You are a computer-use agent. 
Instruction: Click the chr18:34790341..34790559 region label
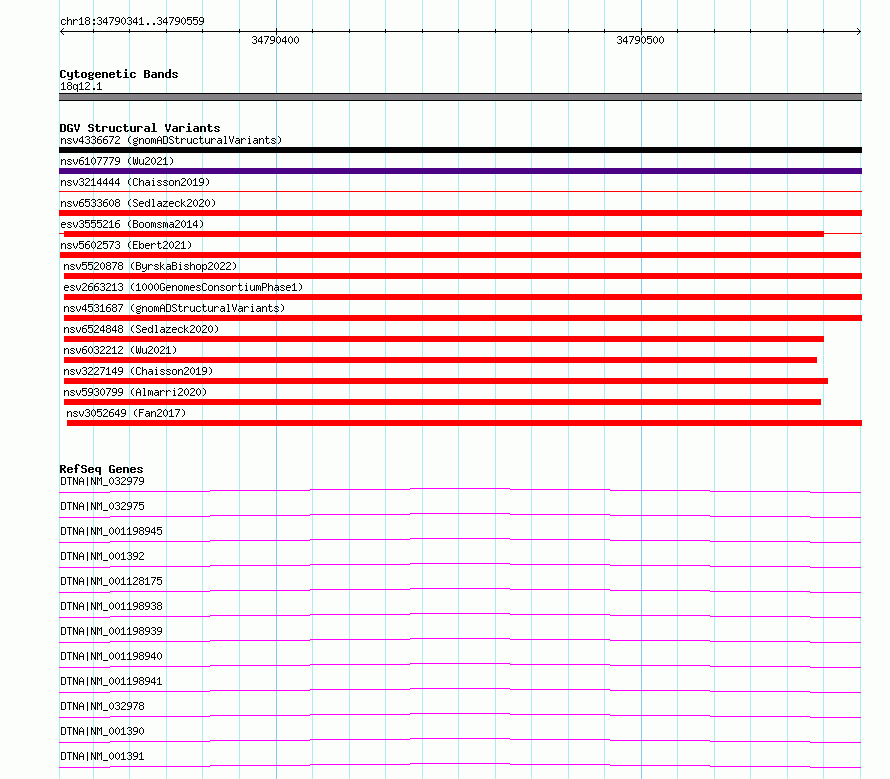coord(132,21)
